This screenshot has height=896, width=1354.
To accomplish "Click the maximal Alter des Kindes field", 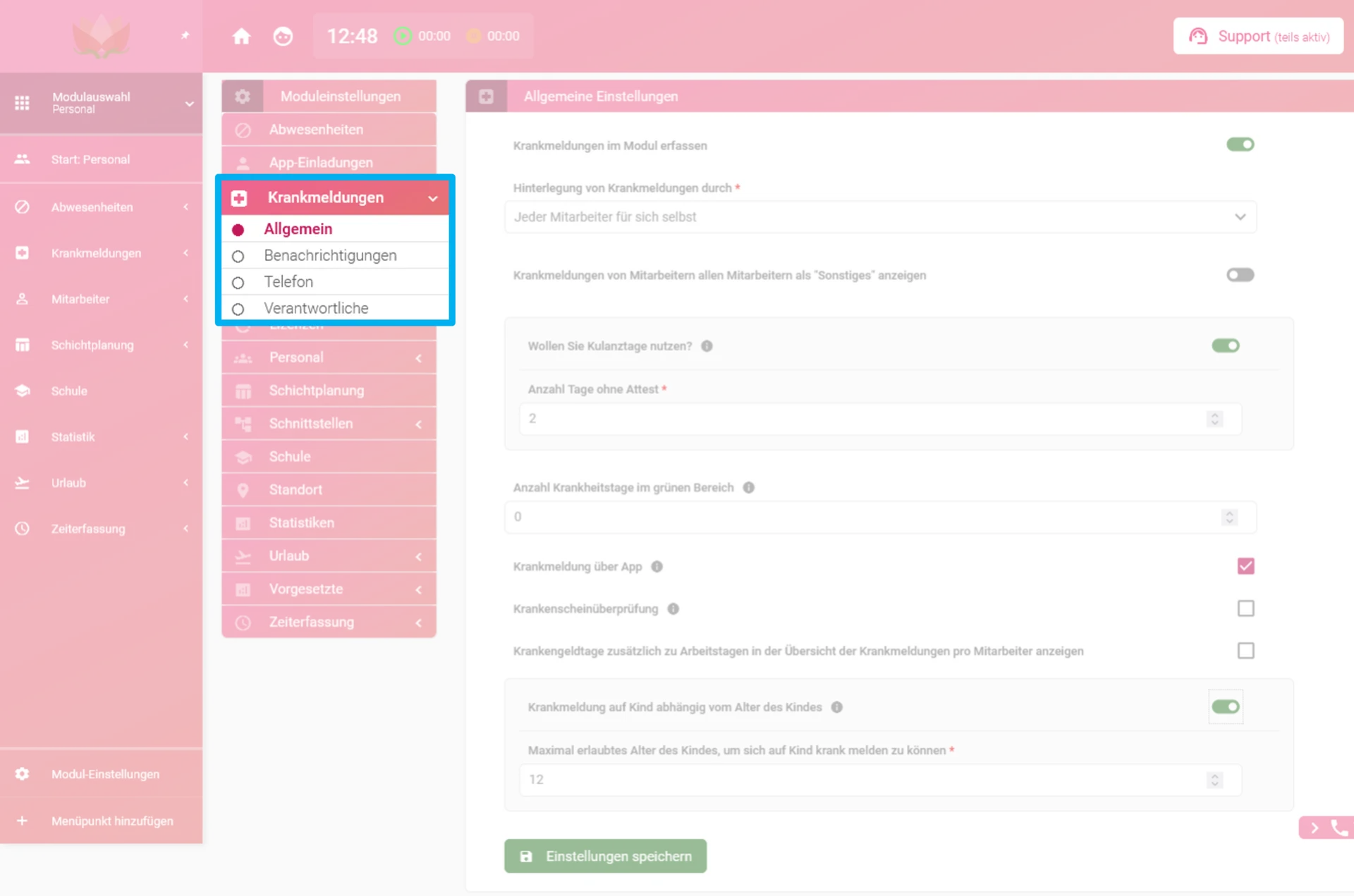I will pyautogui.click(x=880, y=780).
